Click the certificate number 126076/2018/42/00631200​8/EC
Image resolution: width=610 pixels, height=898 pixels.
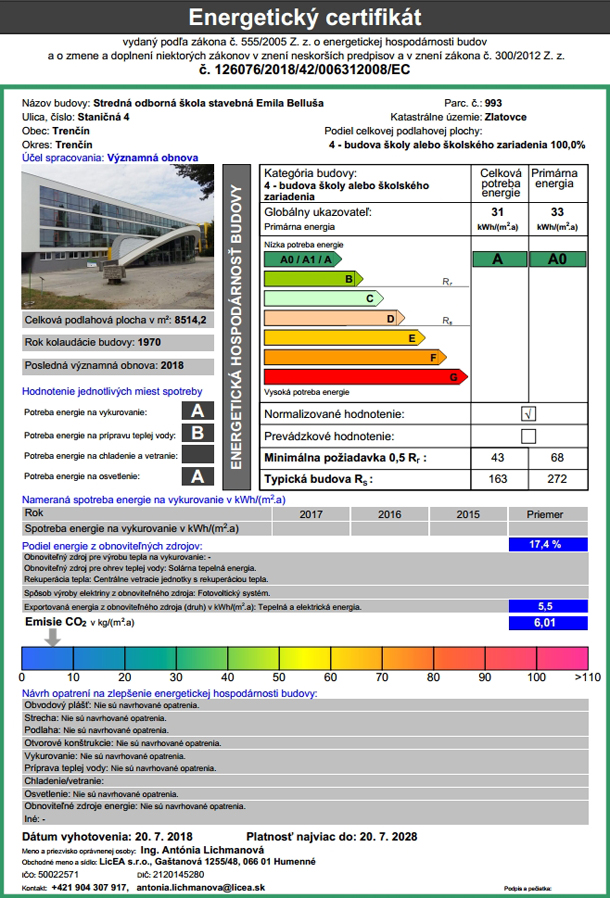[x=305, y=70]
